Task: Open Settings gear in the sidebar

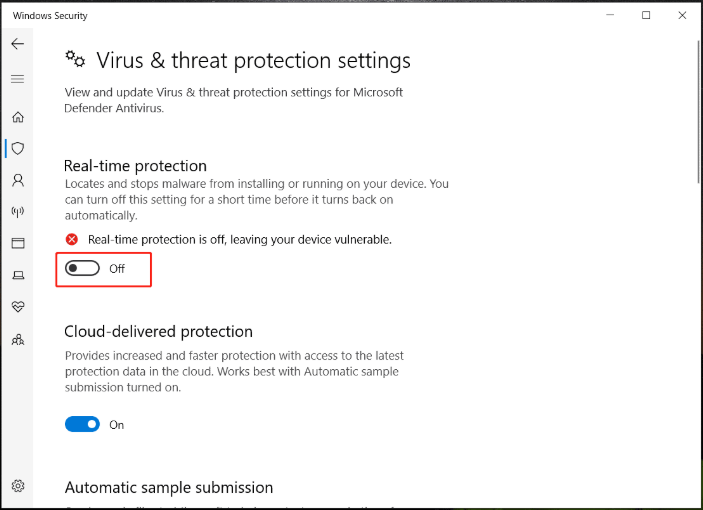Action: coord(18,487)
